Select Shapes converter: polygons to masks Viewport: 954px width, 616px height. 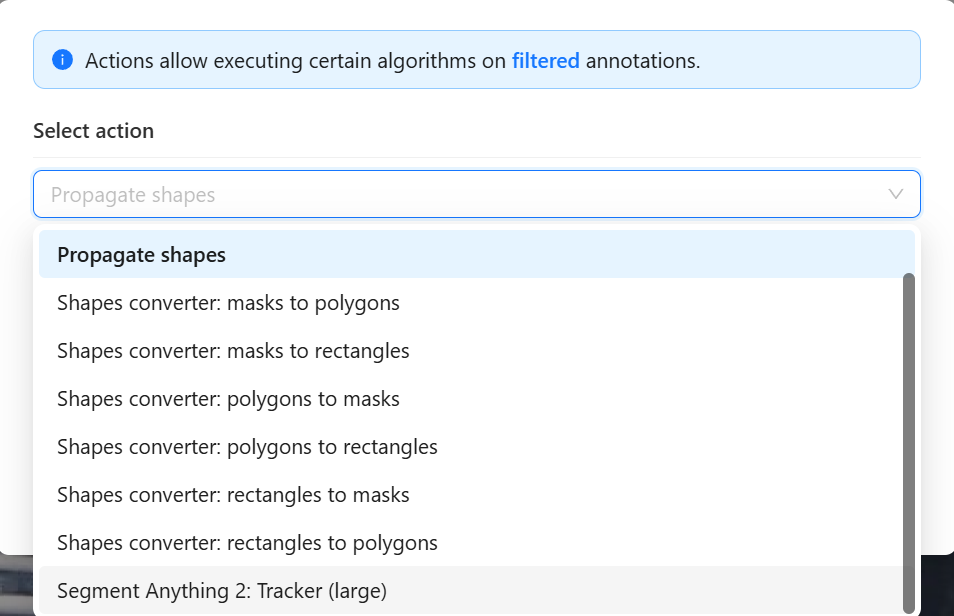coord(228,399)
